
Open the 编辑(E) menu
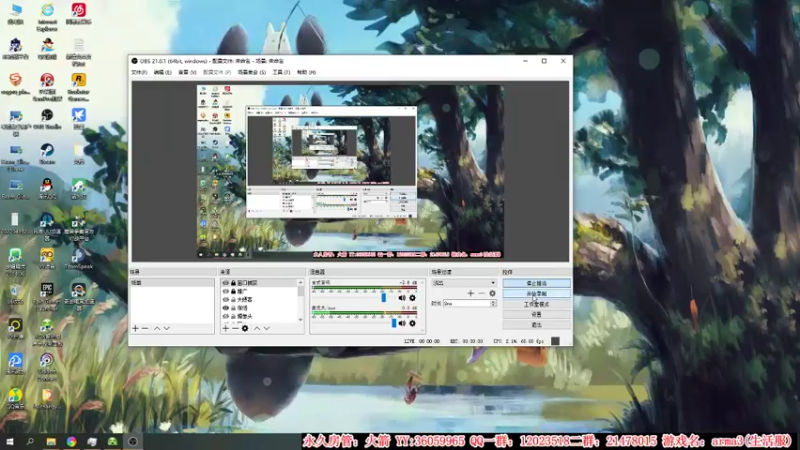tap(163, 72)
